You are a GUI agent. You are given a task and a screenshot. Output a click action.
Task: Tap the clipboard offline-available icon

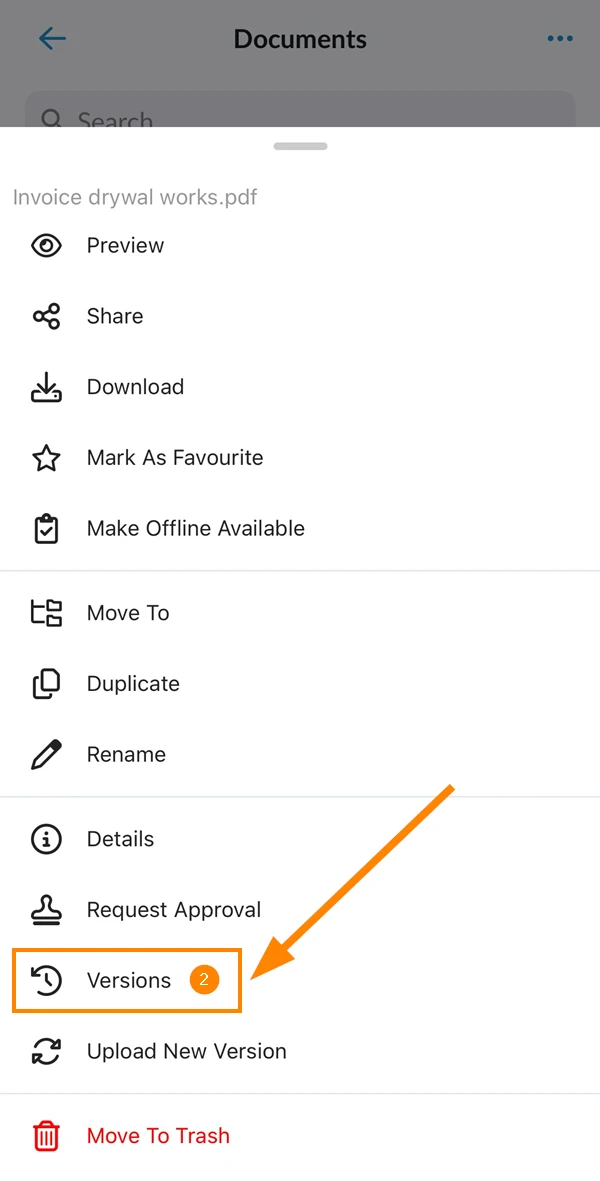pyautogui.click(x=47, y=529)
